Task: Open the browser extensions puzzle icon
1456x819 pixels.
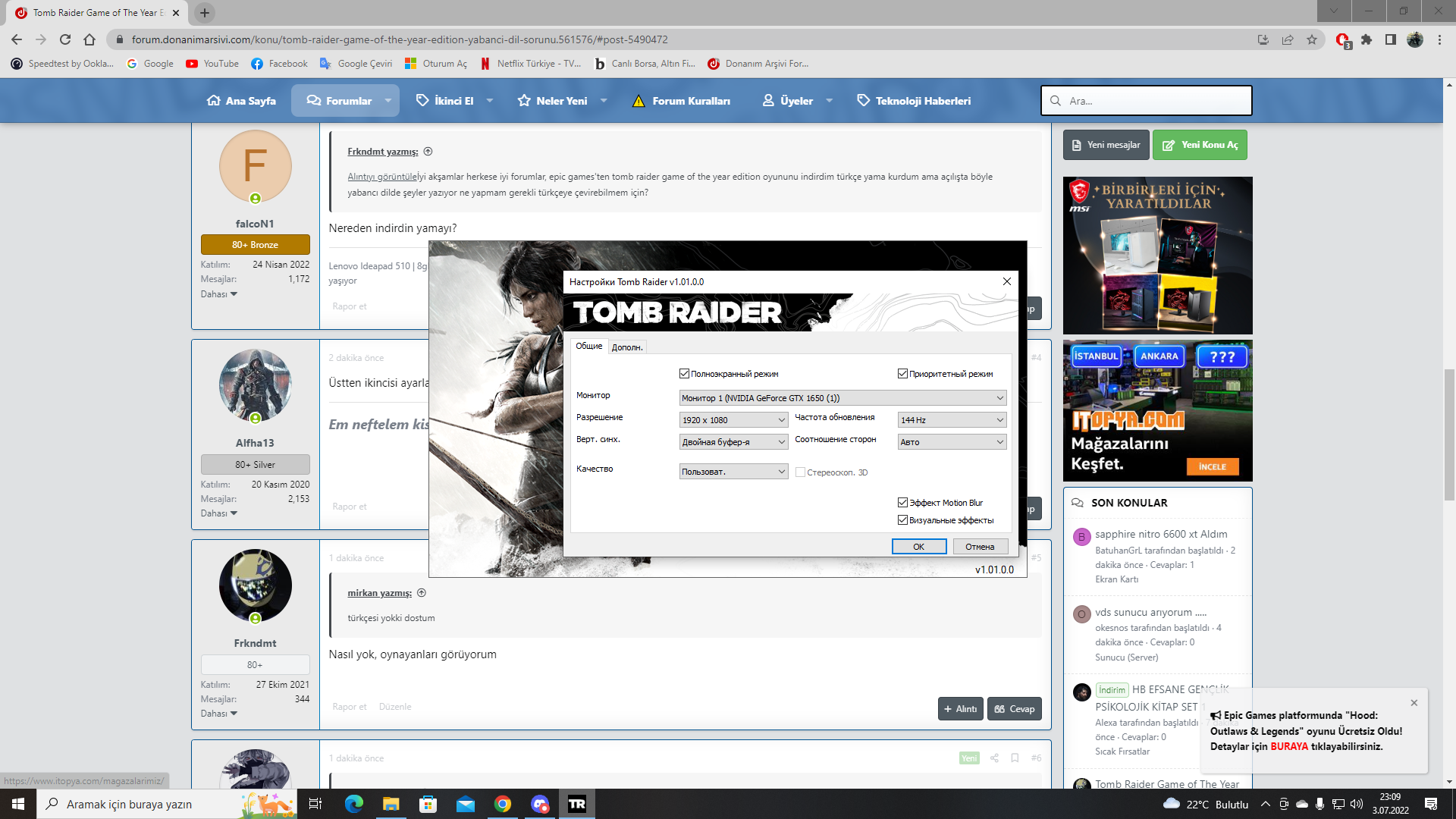Action: (1367, 39)
